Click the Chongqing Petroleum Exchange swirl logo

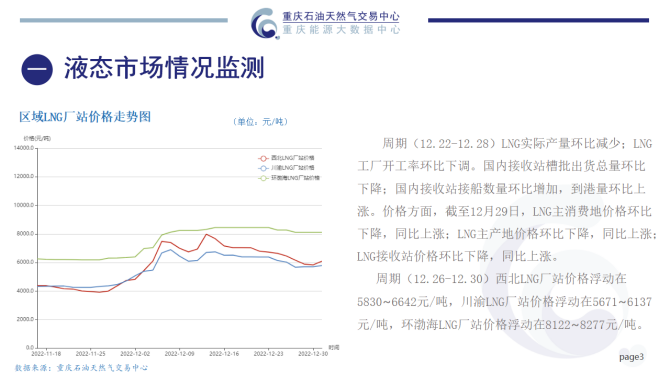click(x=265, y=24)
